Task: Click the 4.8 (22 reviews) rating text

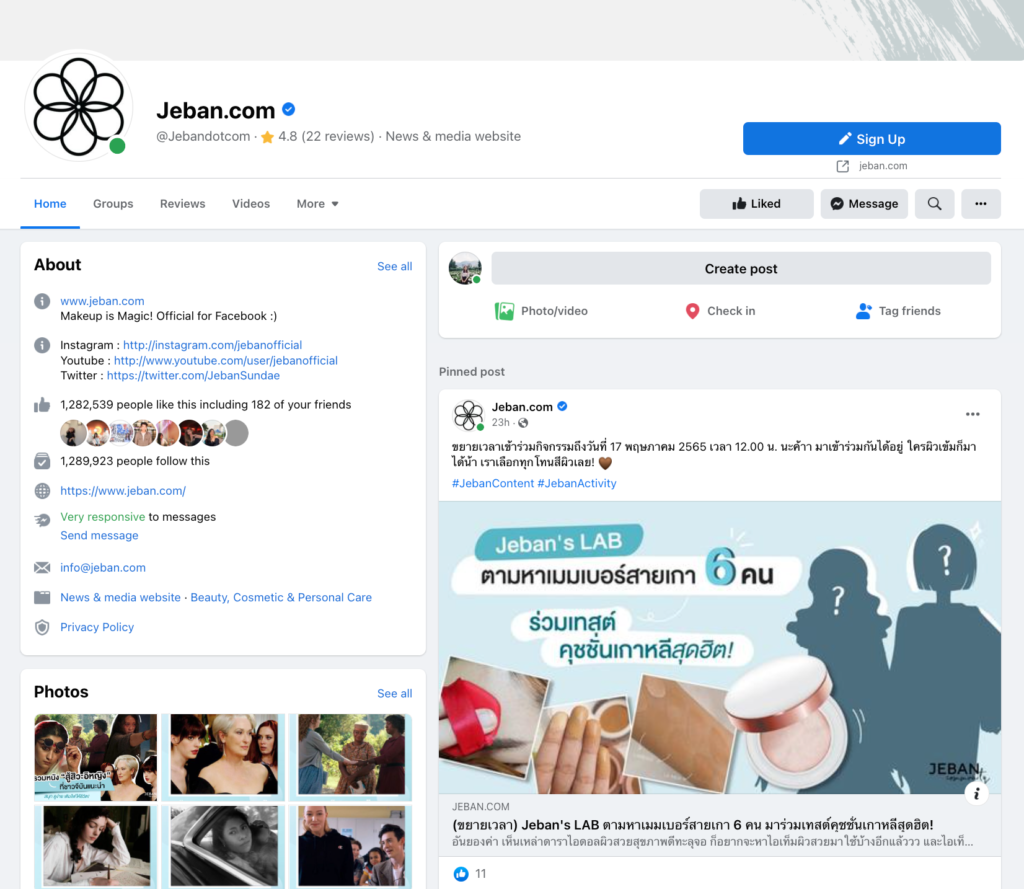Action: pos(326,137)
